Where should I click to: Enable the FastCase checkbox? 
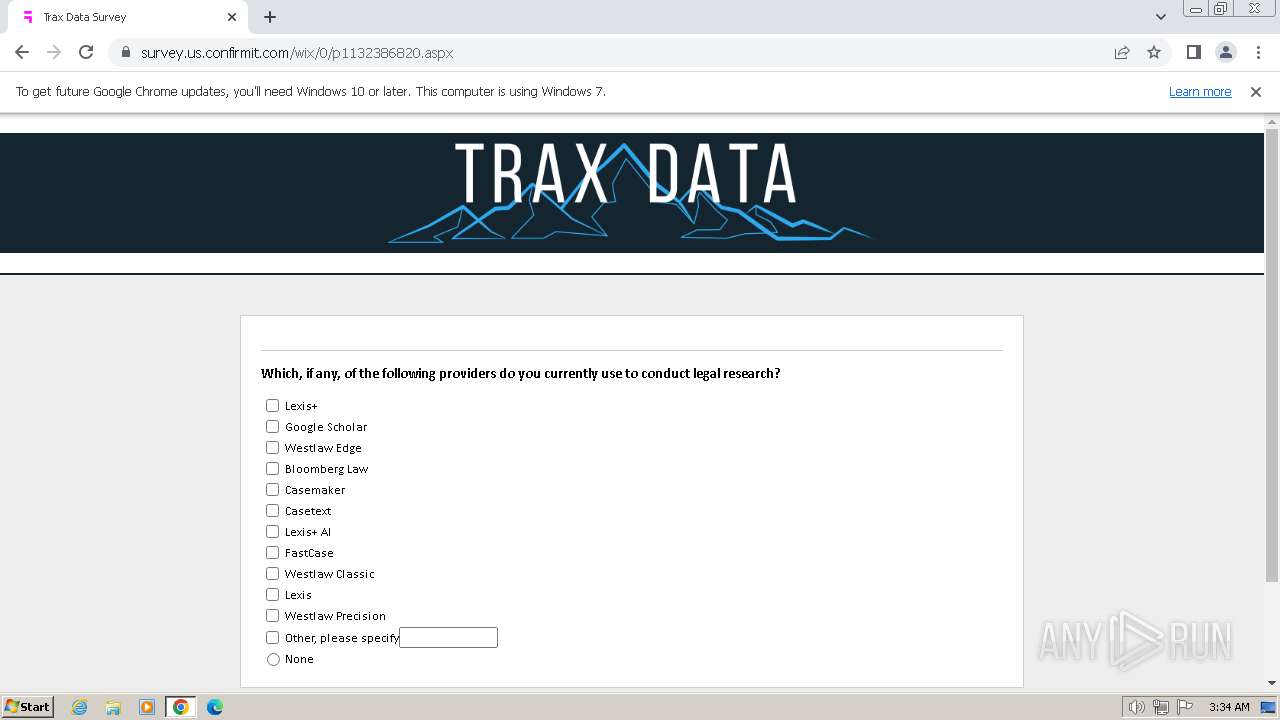click(x=272, y=552)
